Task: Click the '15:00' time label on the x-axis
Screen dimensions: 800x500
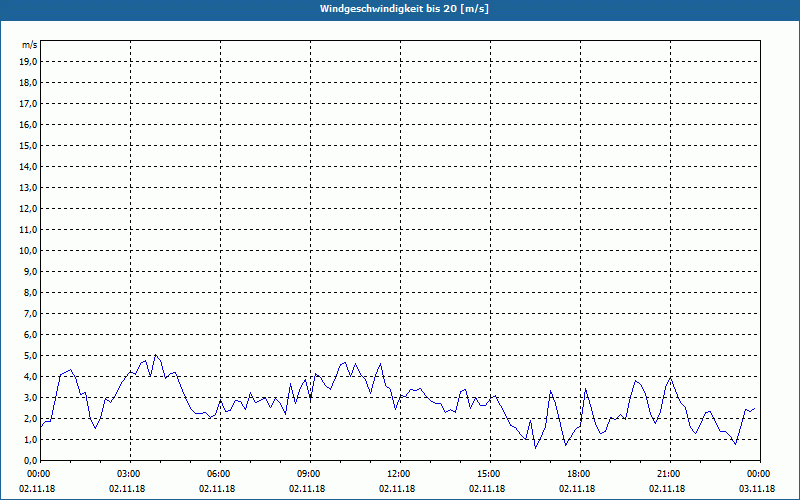Action: 490,474
